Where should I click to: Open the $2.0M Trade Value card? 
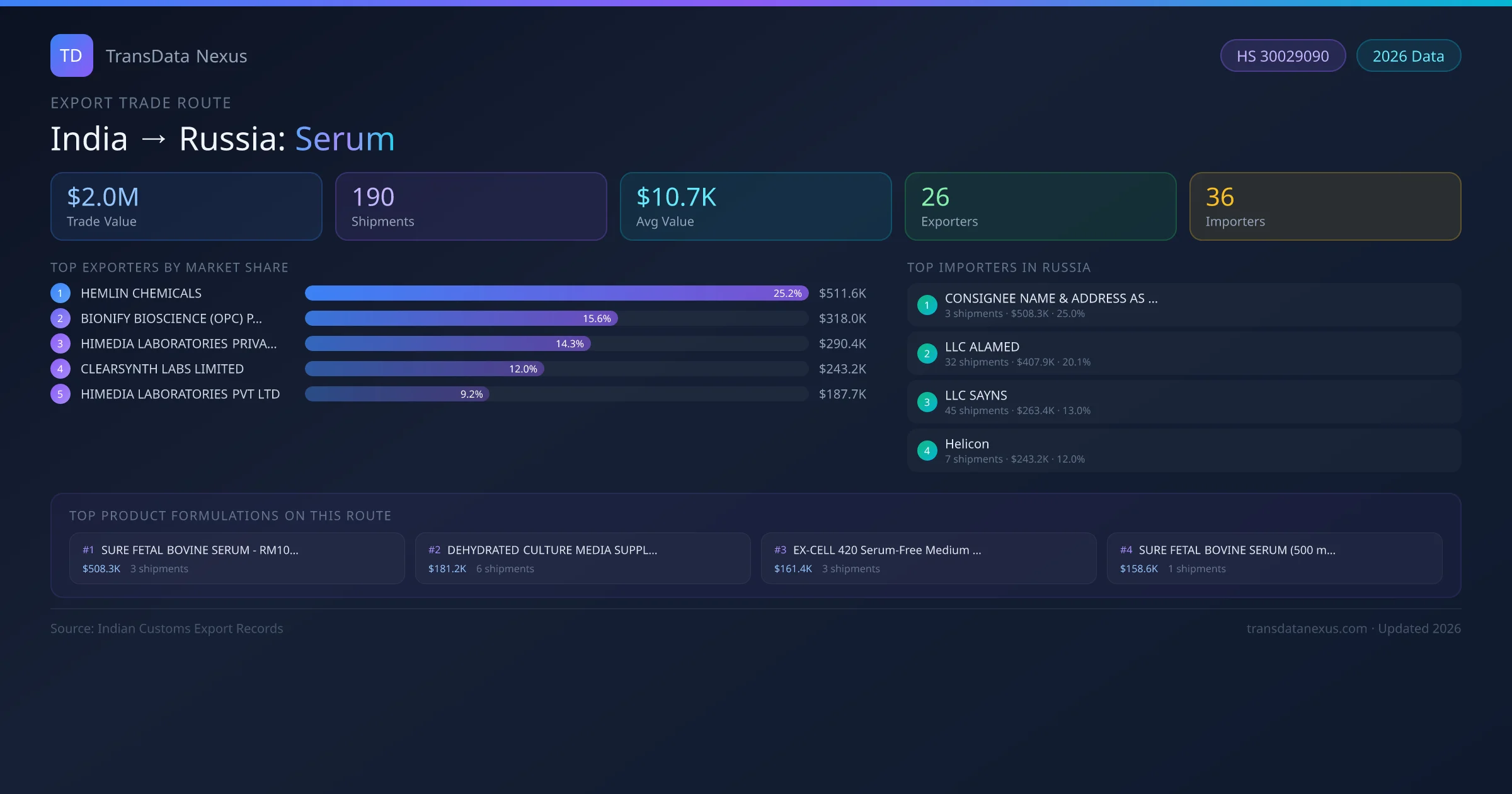pos(186,206)
